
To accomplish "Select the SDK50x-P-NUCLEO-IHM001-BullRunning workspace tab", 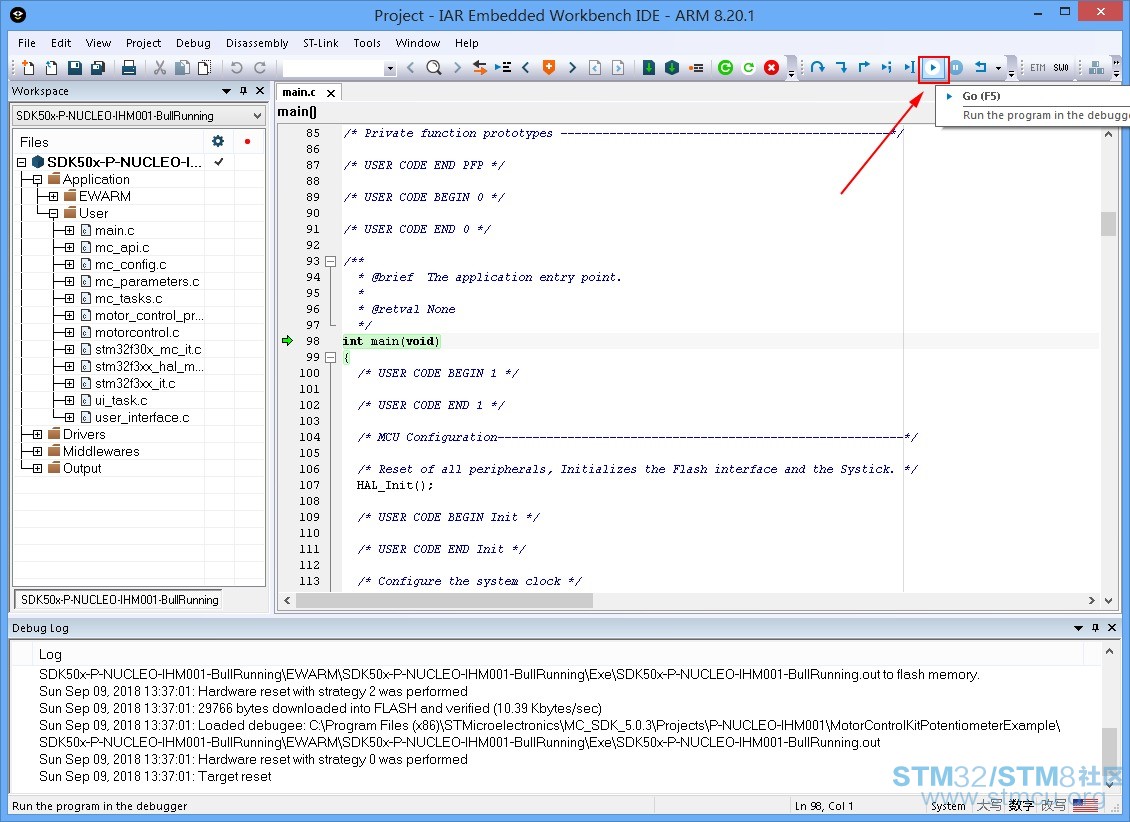I will (119, 599).
